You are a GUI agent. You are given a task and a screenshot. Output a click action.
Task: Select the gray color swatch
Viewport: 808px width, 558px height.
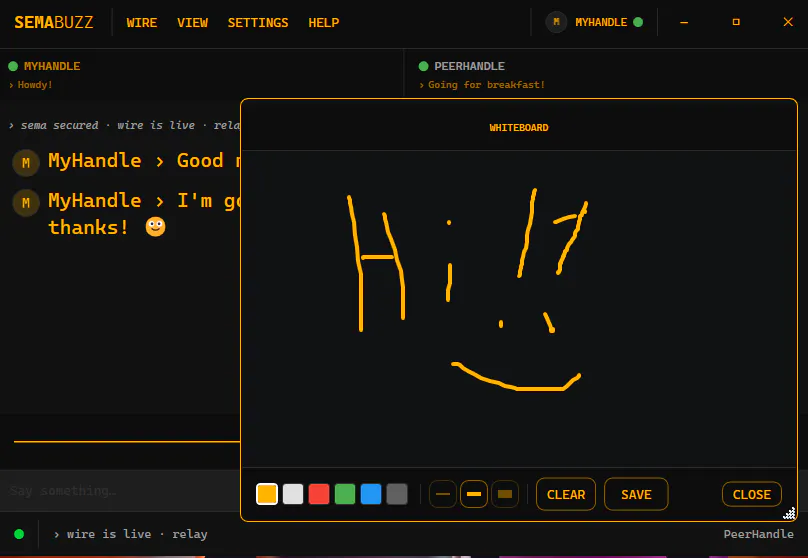pos(397,494)
